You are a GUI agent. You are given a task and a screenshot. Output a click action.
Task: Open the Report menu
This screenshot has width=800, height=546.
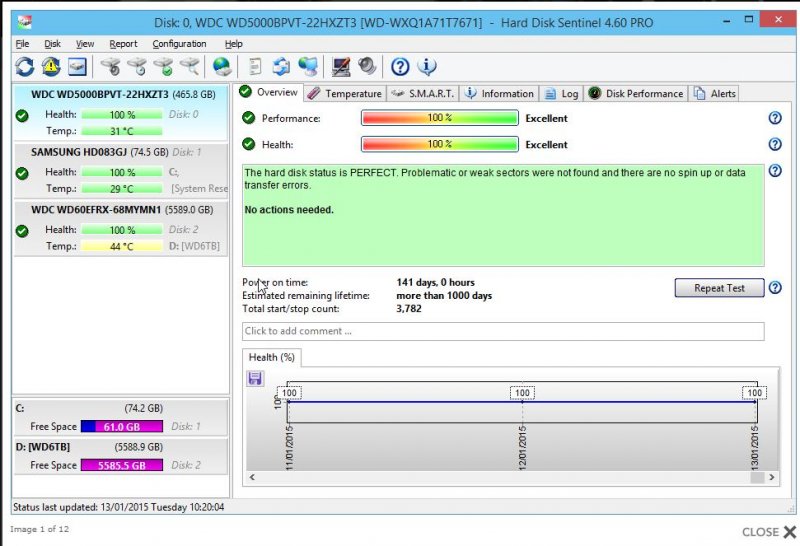(123, 44)
